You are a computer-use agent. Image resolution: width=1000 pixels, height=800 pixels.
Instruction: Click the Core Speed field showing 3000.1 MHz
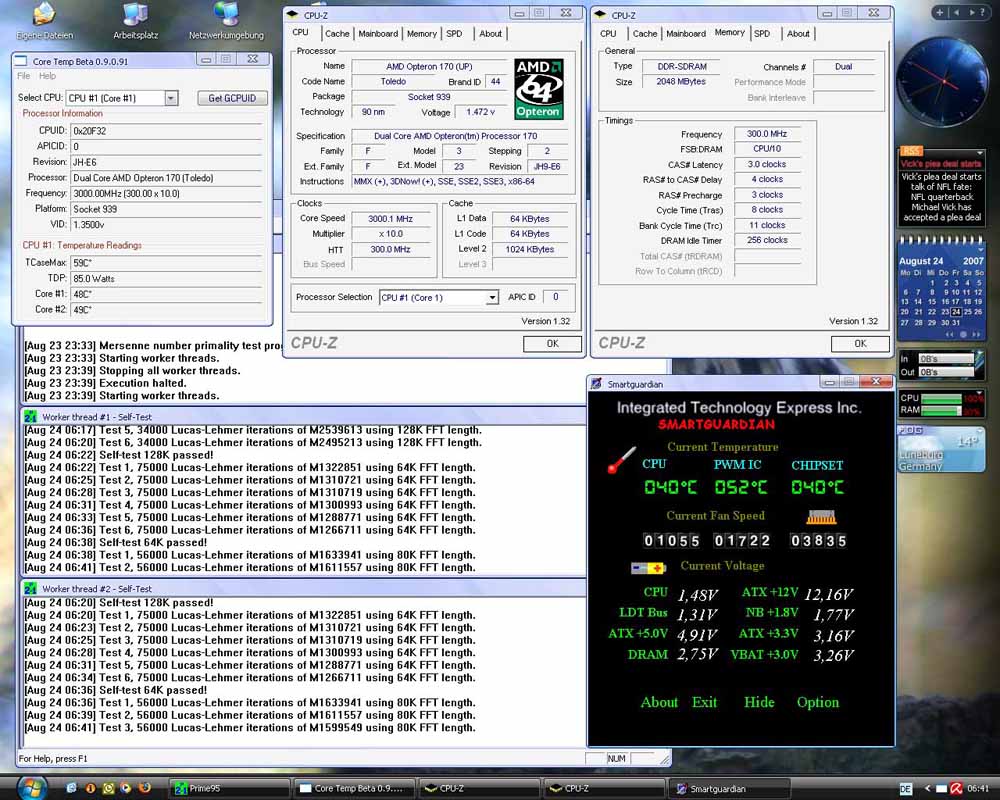pos(390,219)
